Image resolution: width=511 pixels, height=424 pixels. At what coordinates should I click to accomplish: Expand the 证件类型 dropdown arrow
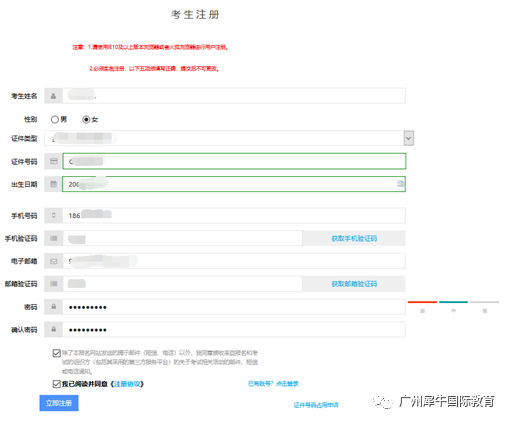tap(409, 138)
